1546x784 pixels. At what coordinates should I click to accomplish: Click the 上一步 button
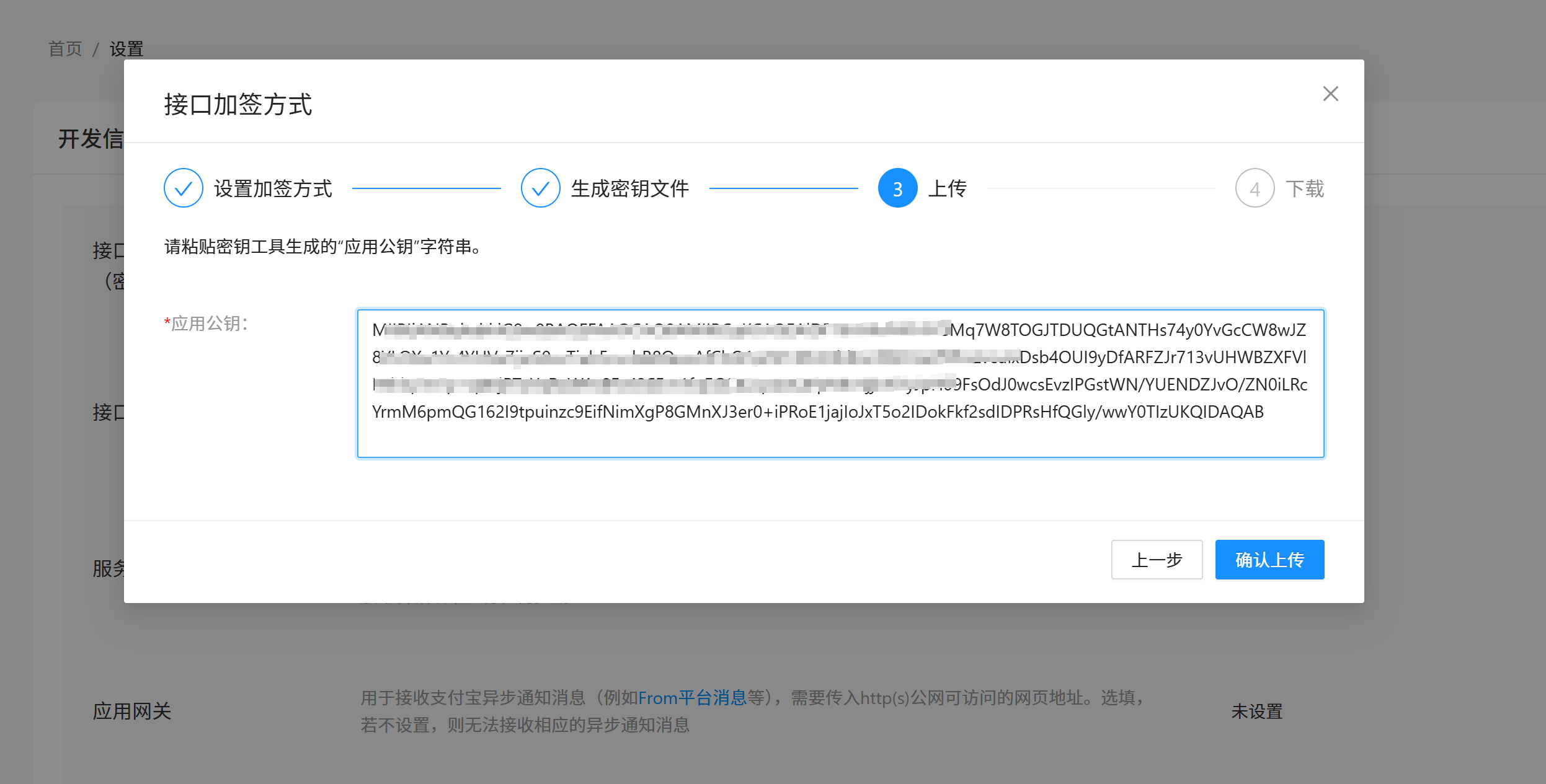tap(1157, 560)
